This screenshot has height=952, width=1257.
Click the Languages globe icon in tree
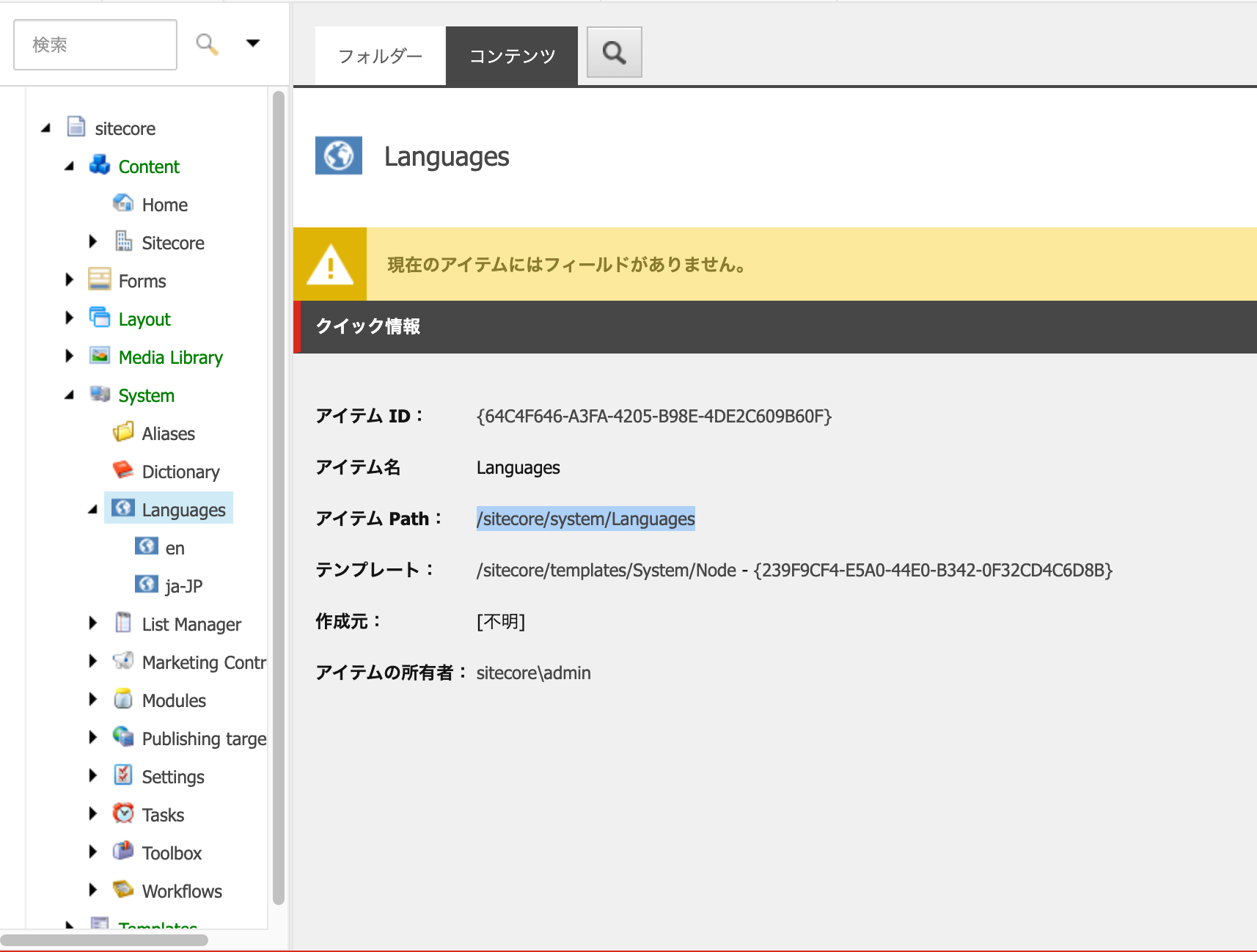(123, 508)
